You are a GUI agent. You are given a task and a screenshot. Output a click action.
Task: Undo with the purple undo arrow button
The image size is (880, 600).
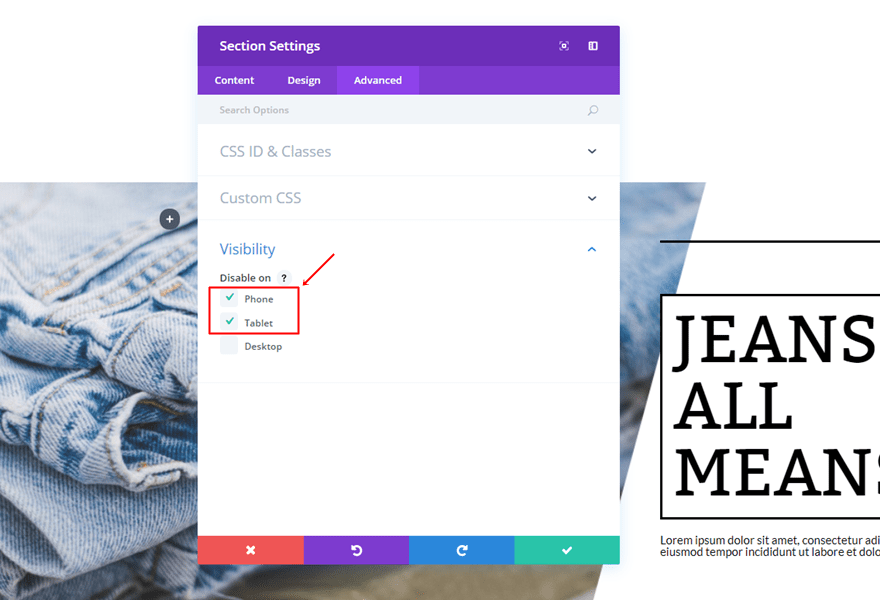356,550
